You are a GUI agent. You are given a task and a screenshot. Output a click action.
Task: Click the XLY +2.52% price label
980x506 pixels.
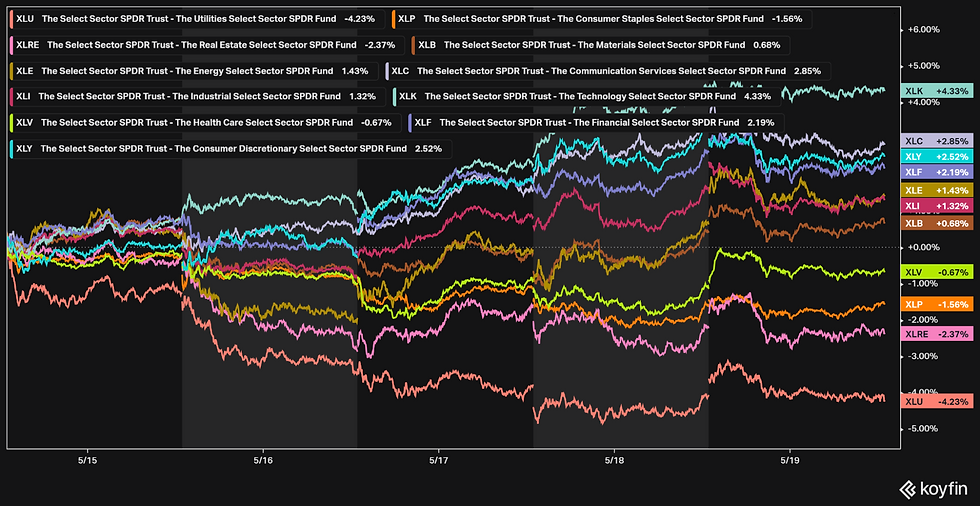tap(937, 156)
